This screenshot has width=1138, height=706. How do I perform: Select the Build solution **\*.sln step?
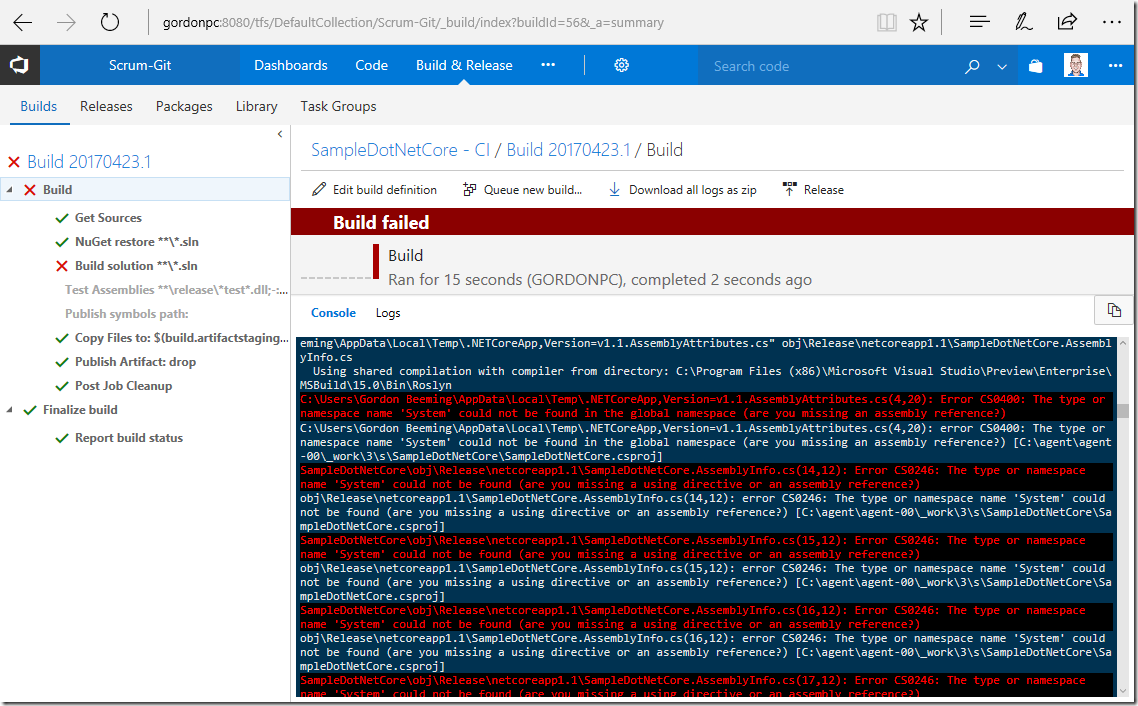point(136,266)
